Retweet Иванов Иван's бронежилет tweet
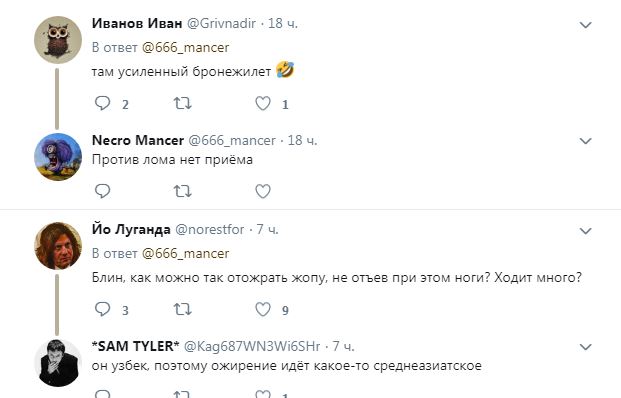Screen dimensions: 621x398 (183, 104)
